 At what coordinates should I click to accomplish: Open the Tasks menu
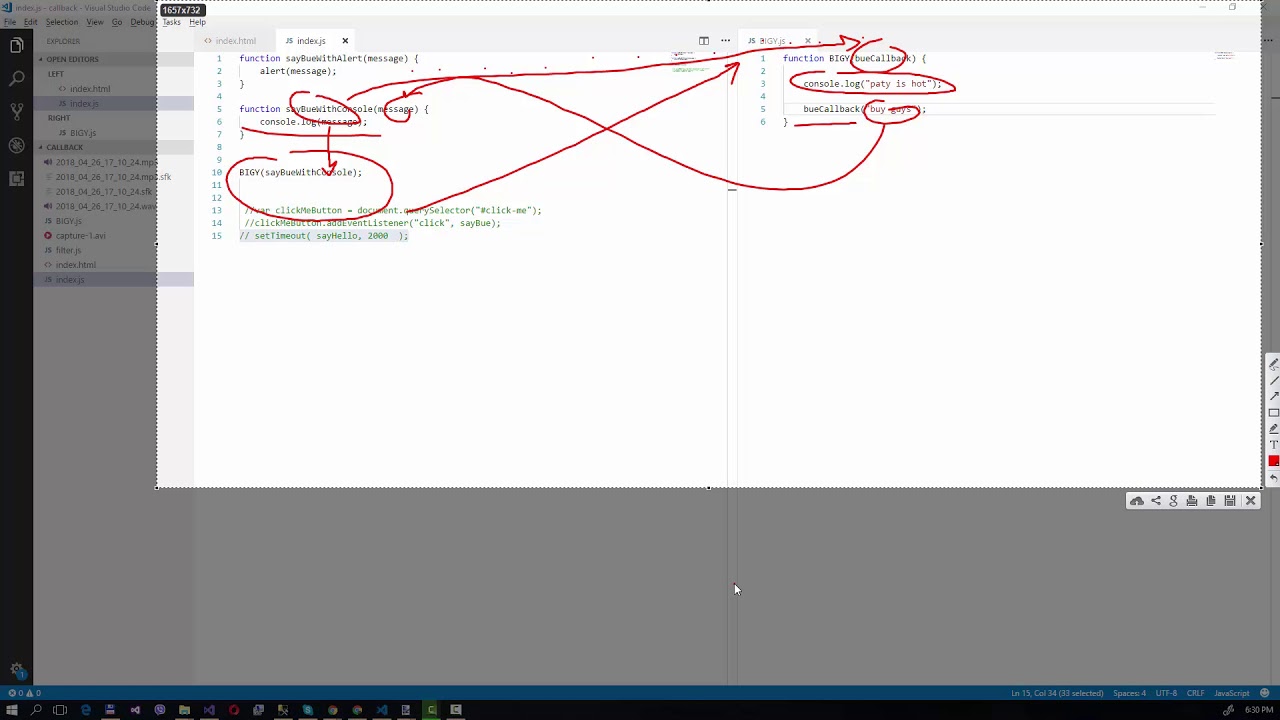point(172,22)
